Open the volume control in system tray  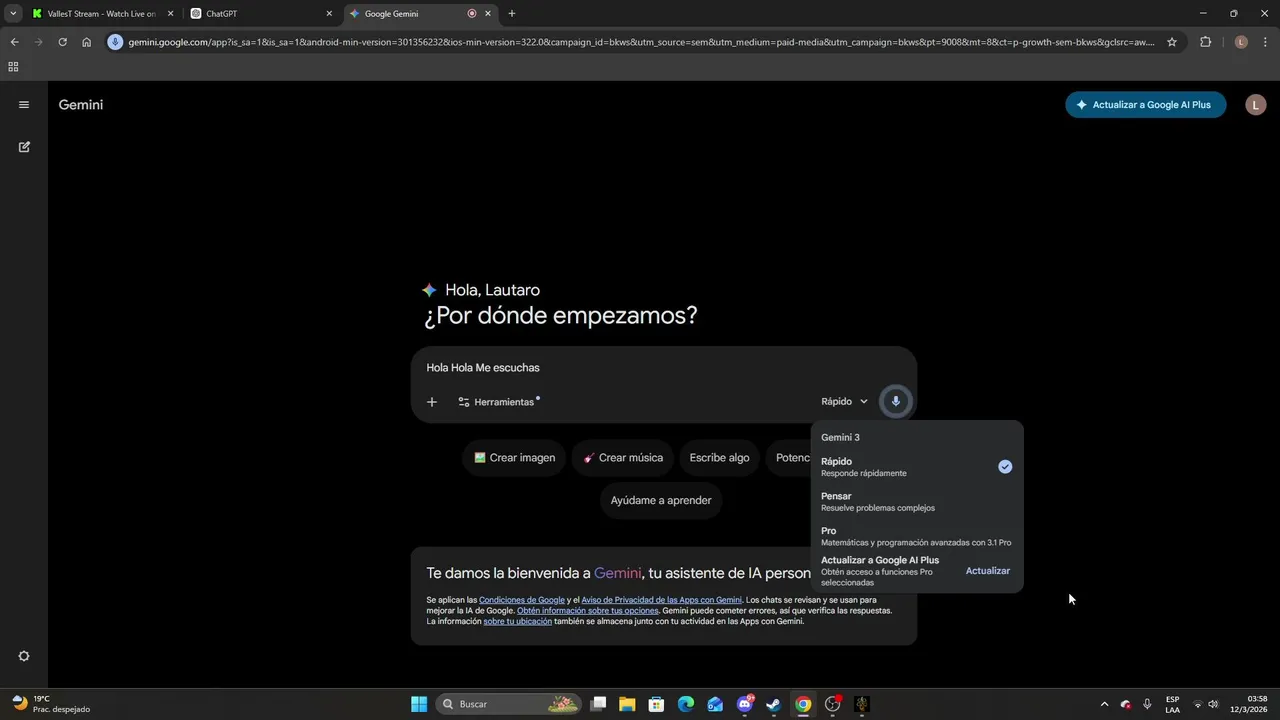(x=1213, y=704)
